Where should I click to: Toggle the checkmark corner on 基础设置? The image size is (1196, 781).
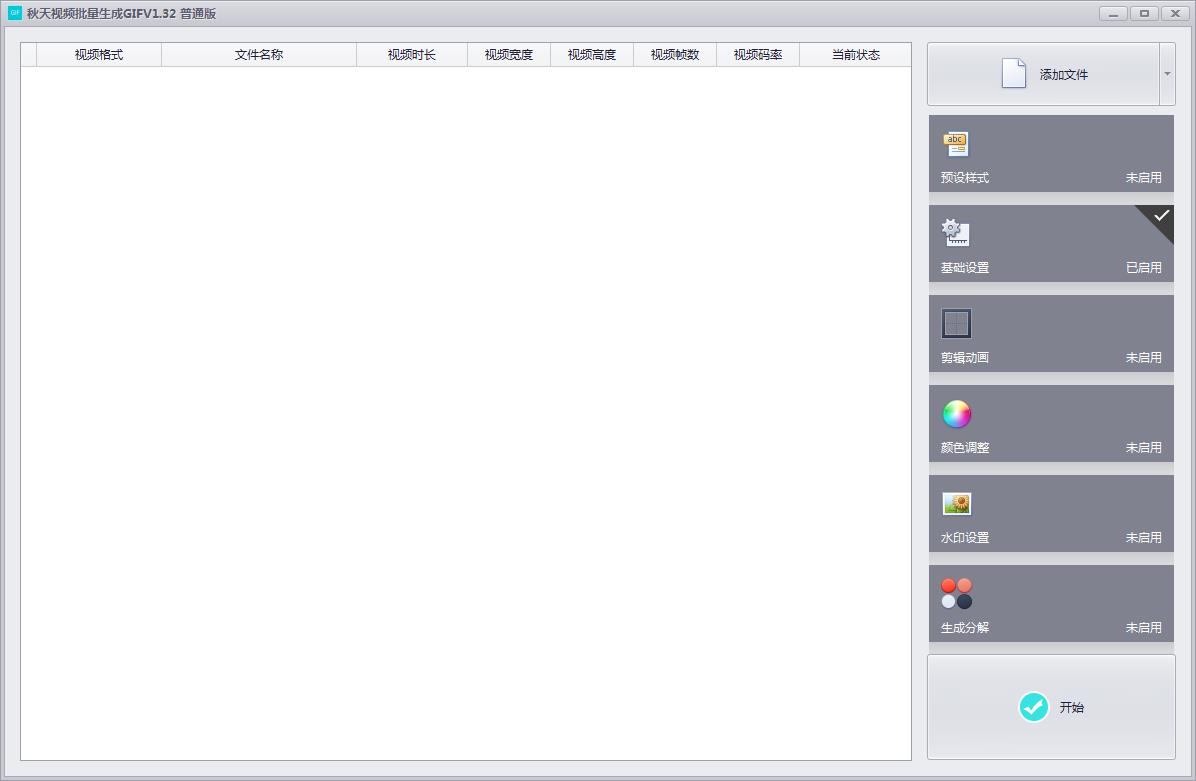click(1159, 219)
